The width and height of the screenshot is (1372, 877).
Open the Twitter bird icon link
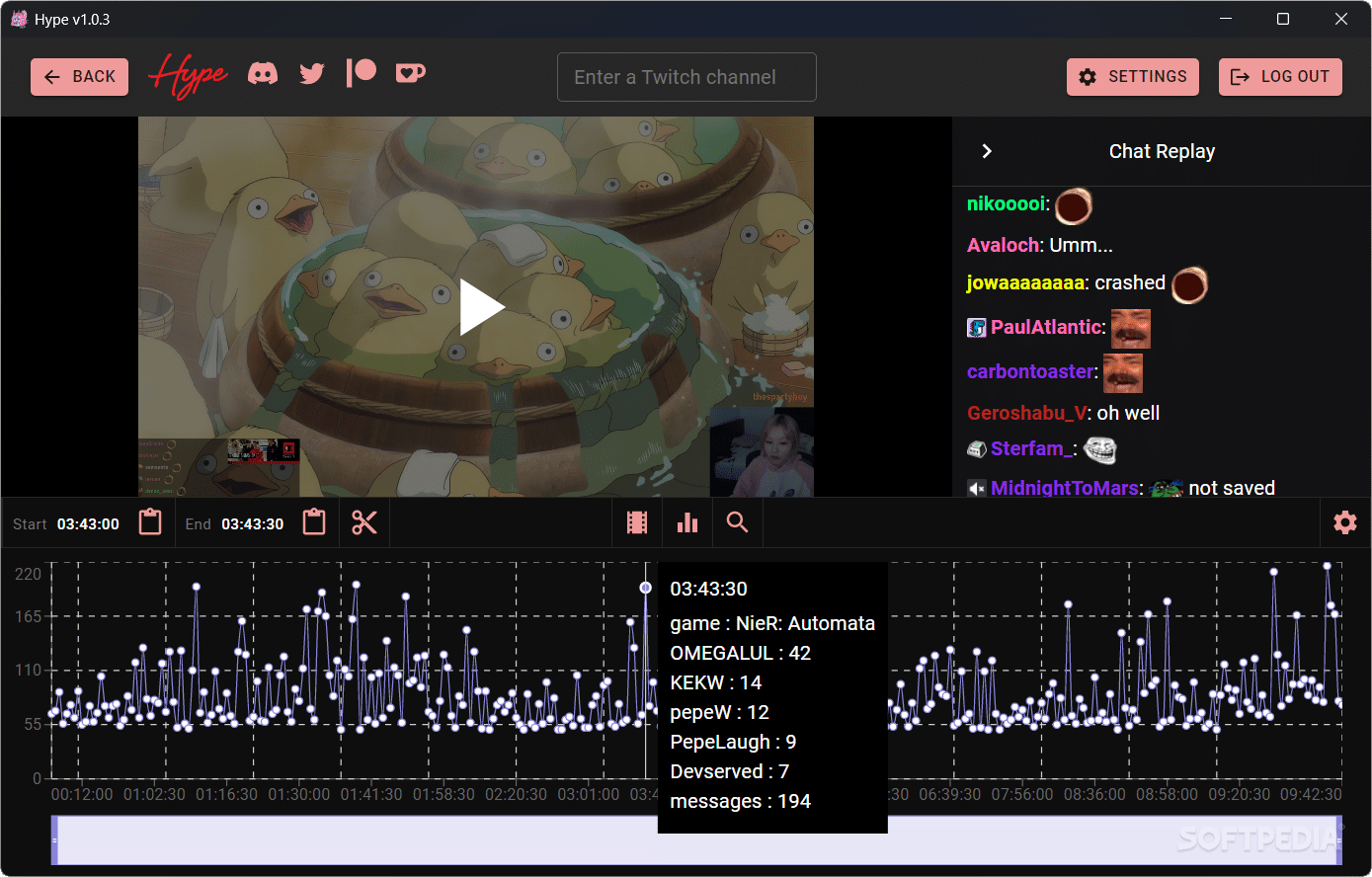(x=312, y=73)
